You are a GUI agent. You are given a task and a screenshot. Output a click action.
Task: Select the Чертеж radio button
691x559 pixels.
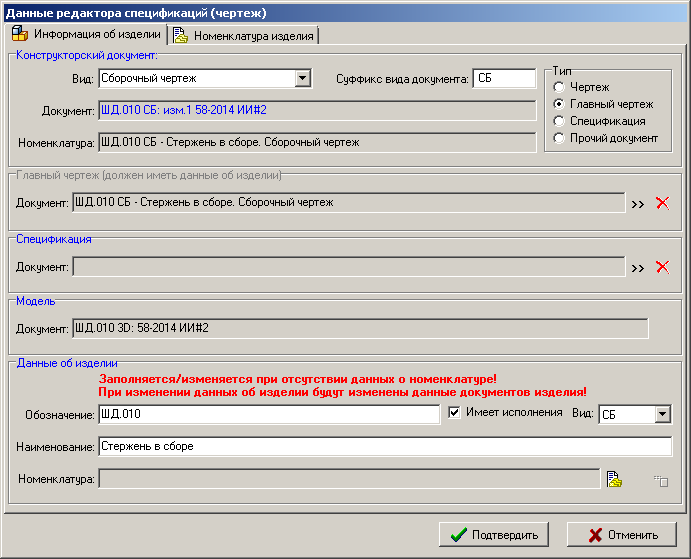pyautogui.click(x=559, y=88)
